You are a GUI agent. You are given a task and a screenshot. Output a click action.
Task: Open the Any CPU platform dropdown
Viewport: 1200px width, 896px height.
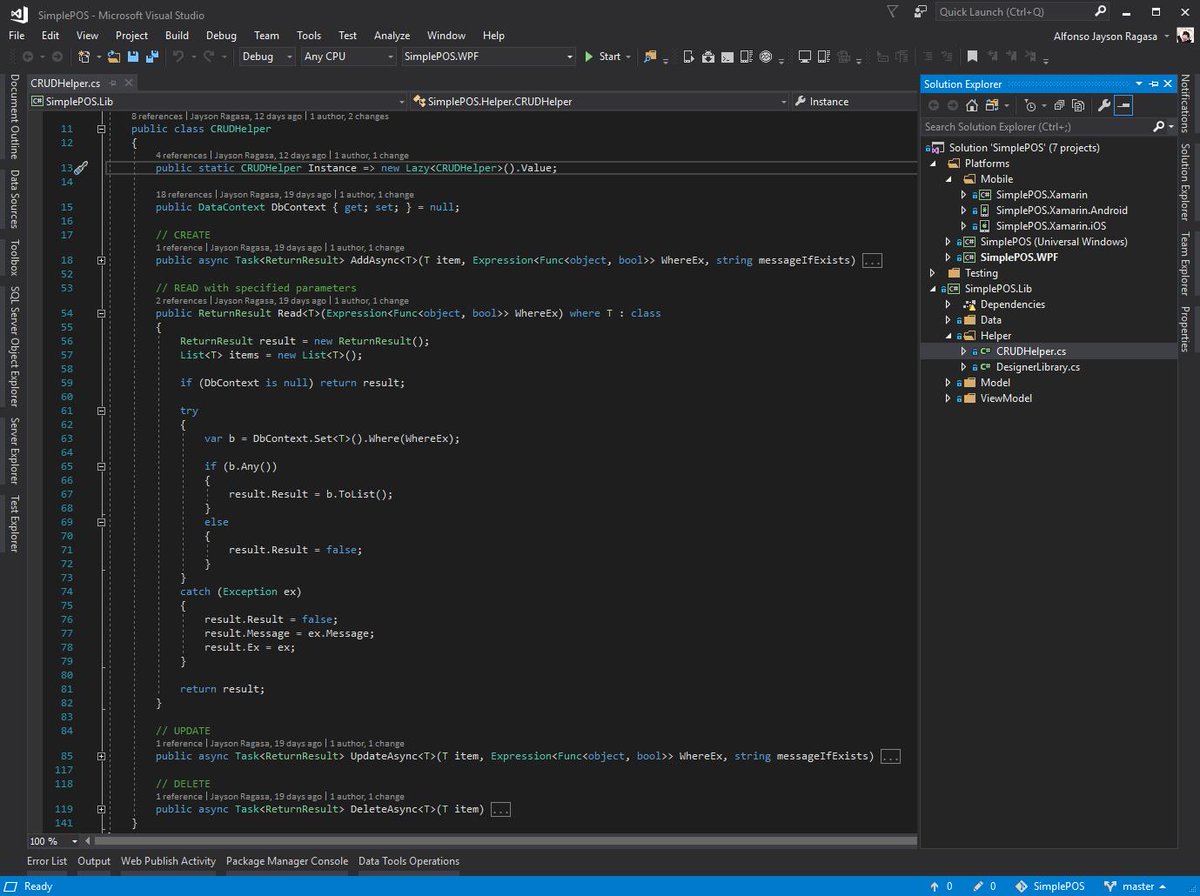[347, 57]
